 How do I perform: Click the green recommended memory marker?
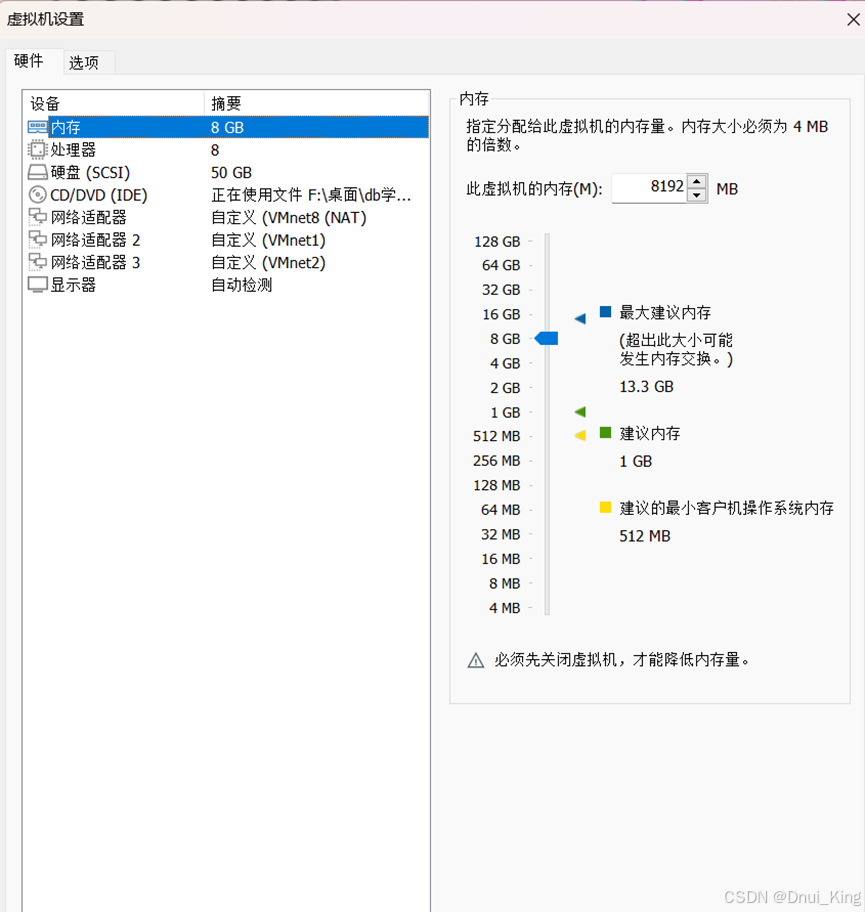(580, 412)
